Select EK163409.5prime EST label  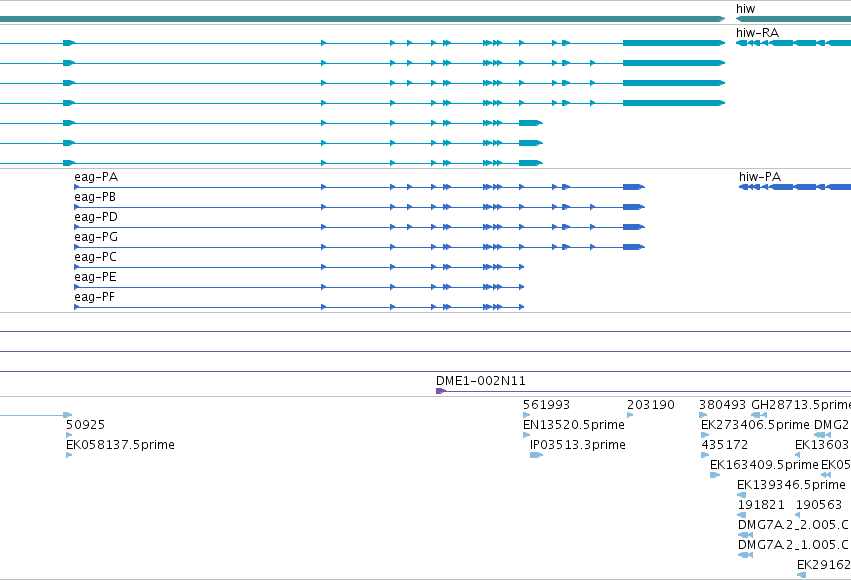764,465
